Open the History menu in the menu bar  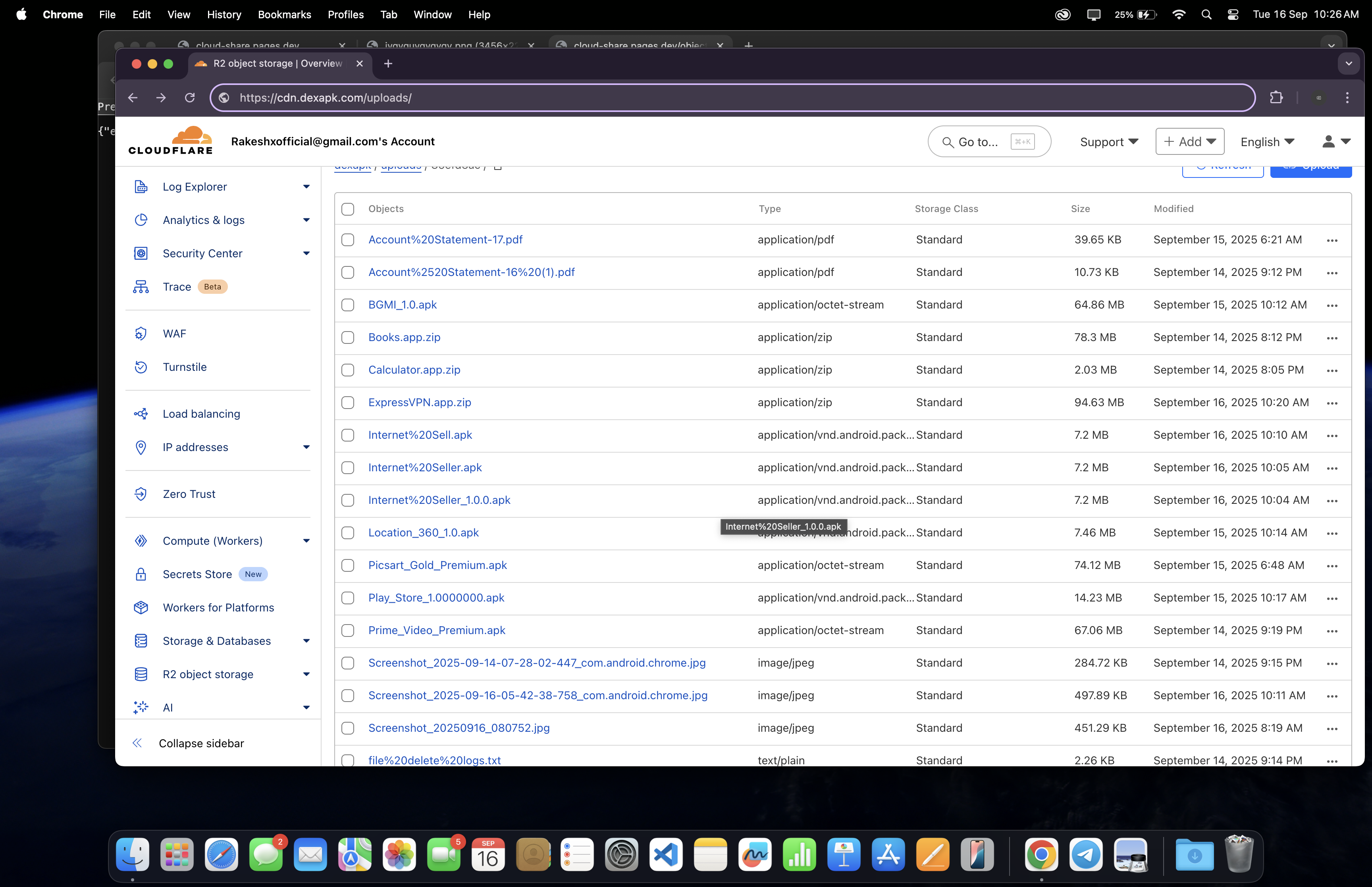pos(224,14)
